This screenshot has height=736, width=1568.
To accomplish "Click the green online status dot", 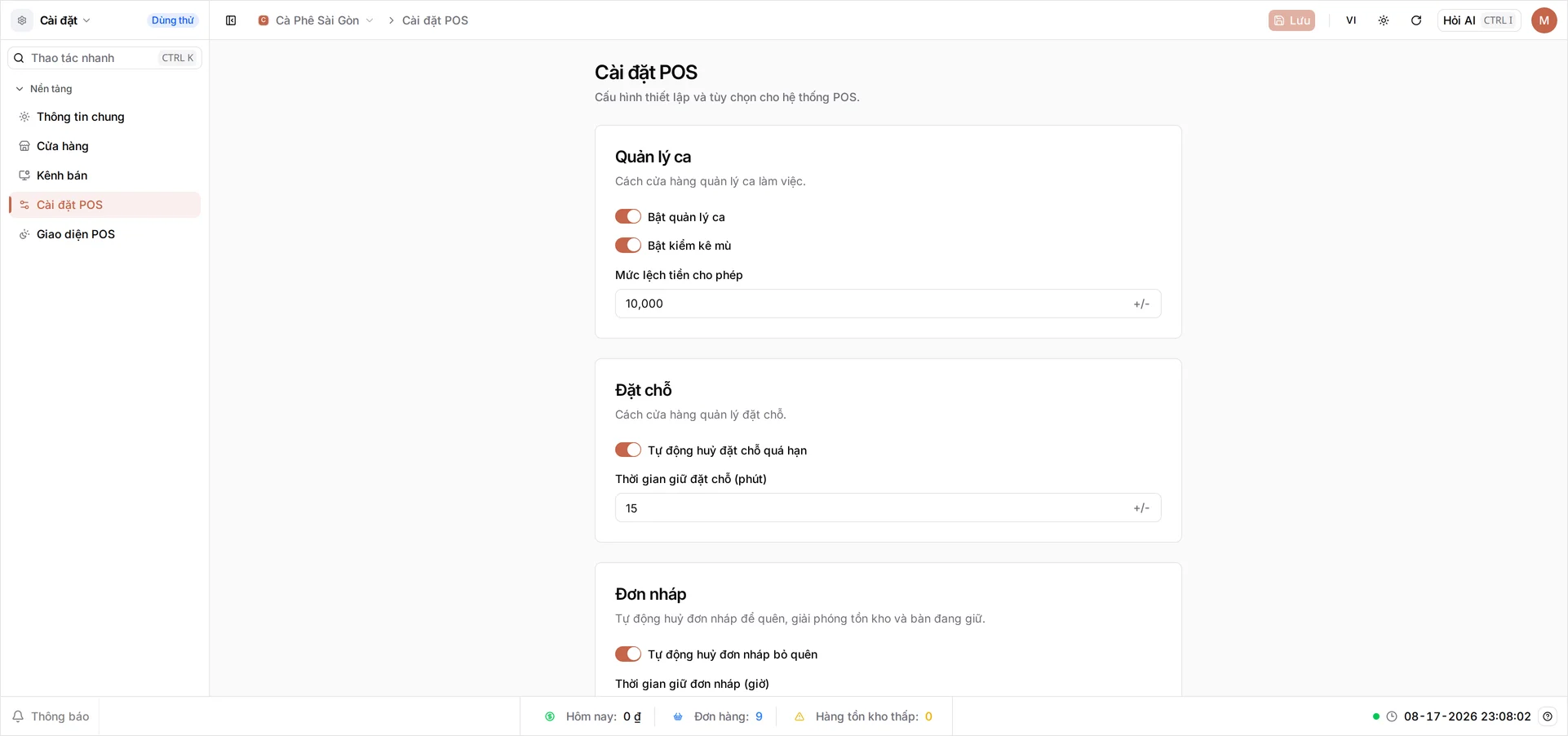I will 1376,716.
